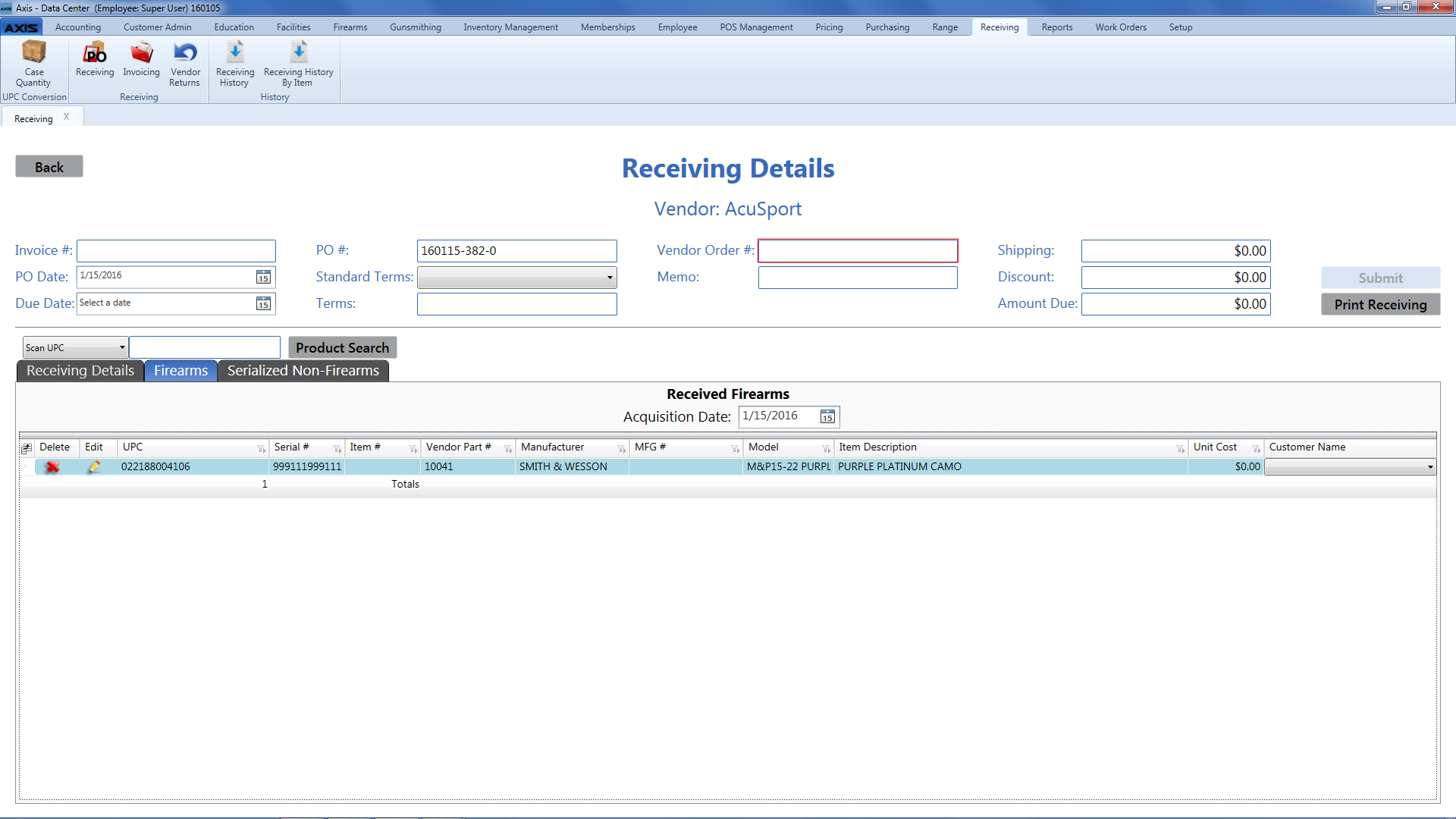Click the Shipping amount field
Viewport: 1456px width, 819px height.
1176,251
